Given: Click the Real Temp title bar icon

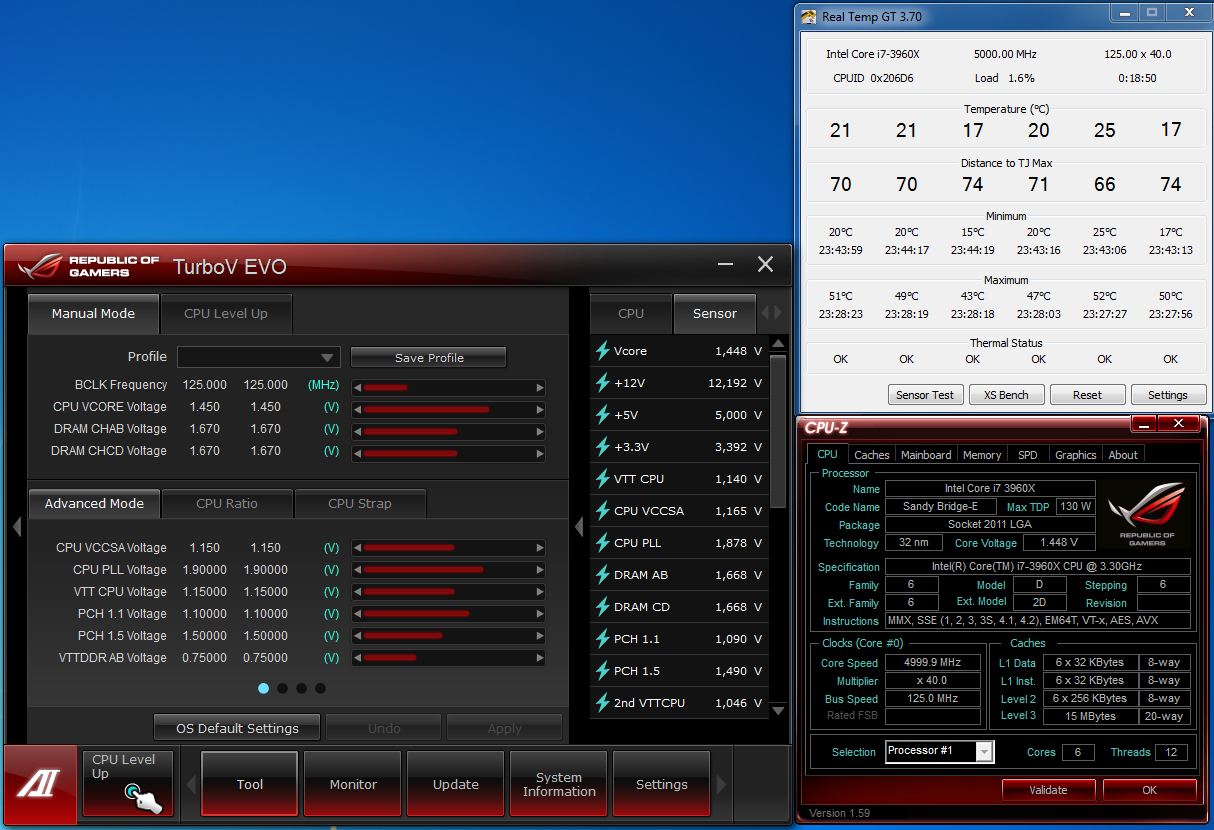Looking at the screenshot, I should [809, 16].
